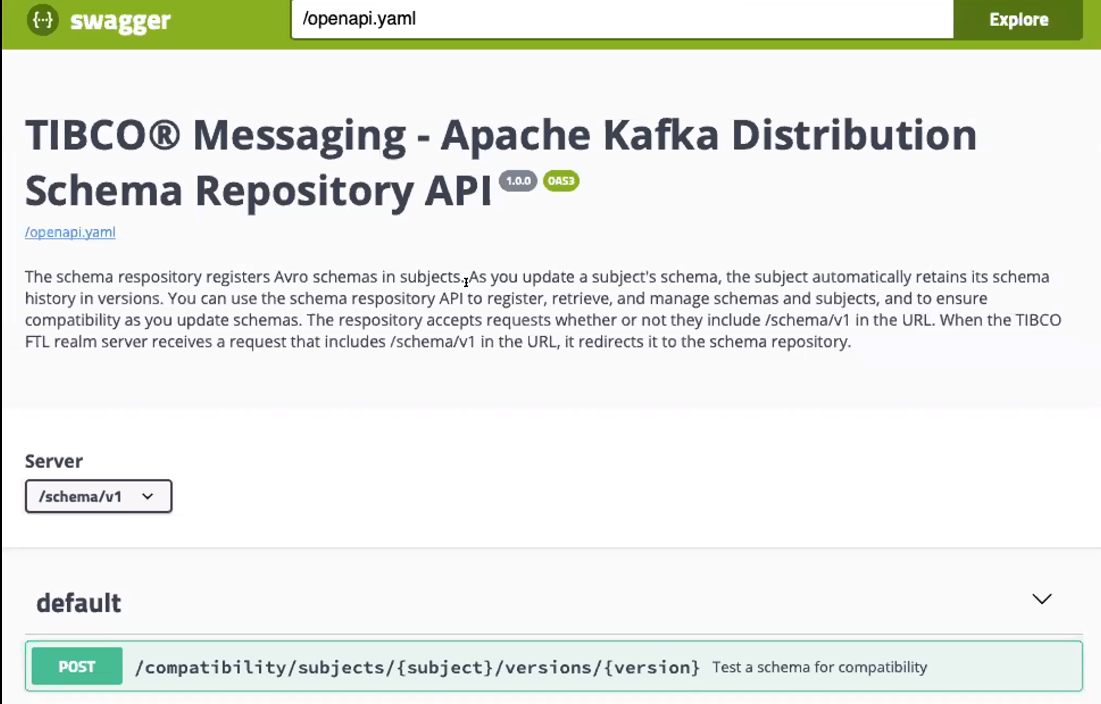
Task: Click the Server label
Action: click(x=54, y=461)
